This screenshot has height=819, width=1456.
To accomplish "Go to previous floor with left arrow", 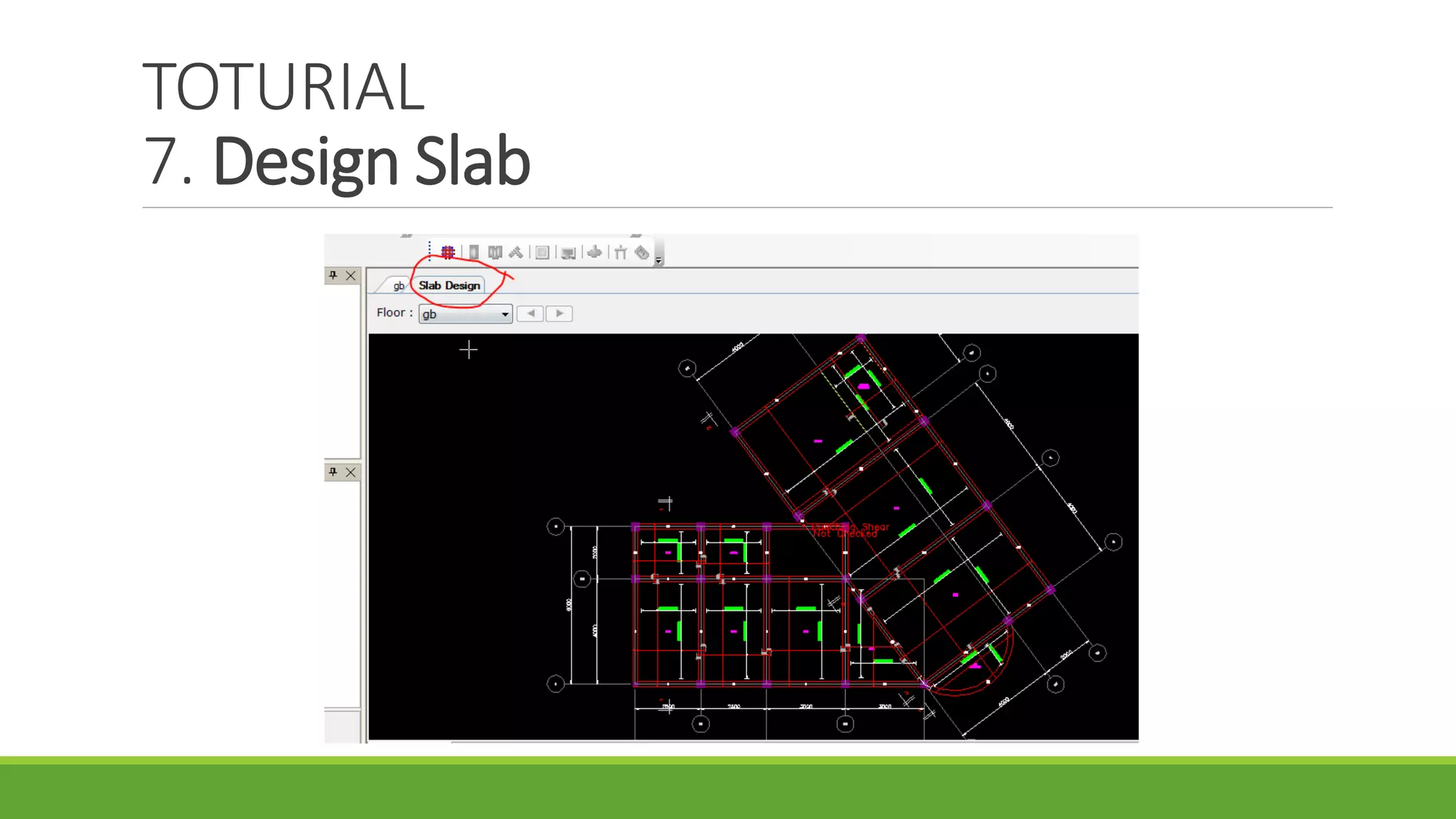I will click(530, 314).
